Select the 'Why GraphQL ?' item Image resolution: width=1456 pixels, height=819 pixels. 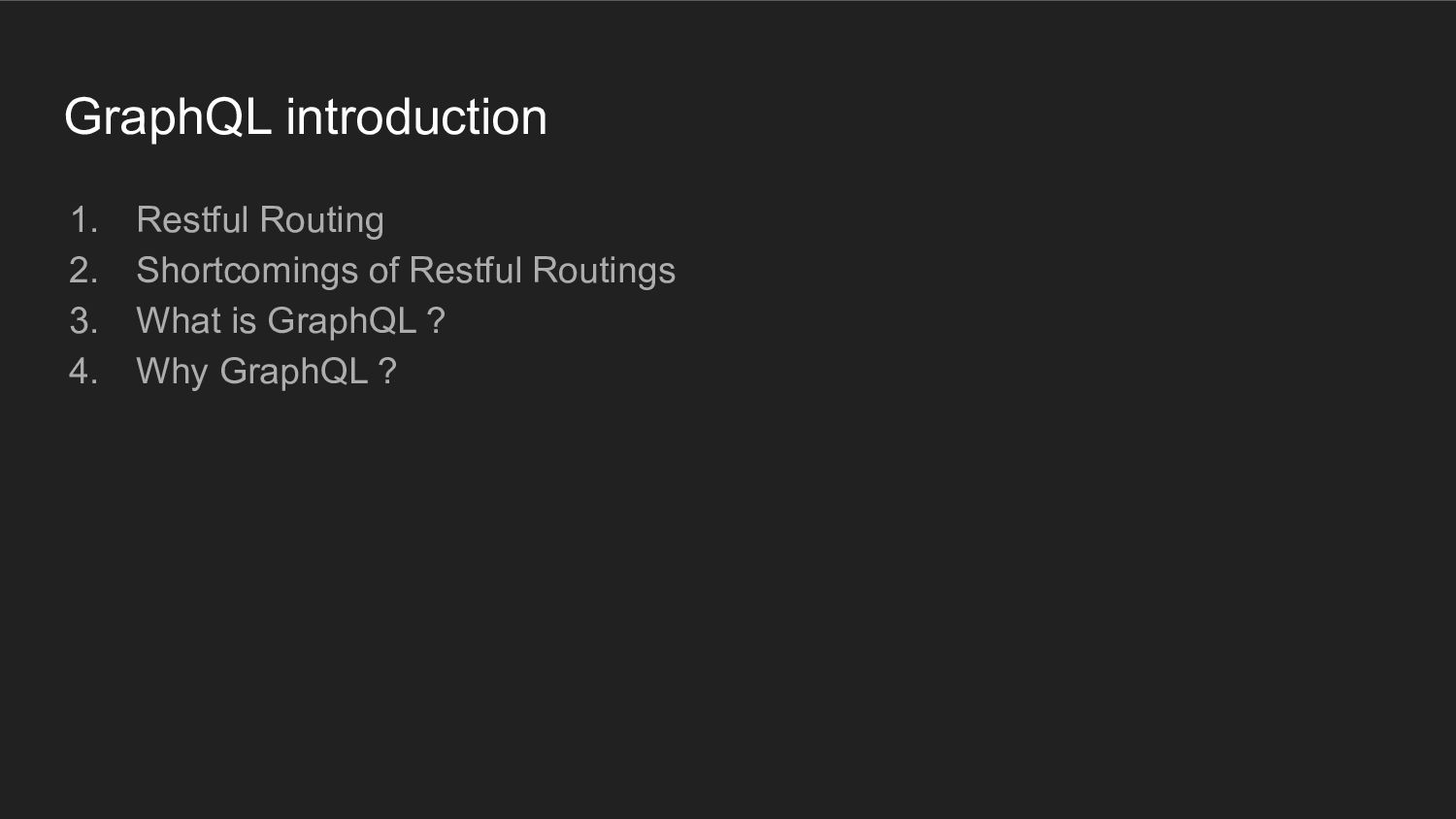(265, 372)
